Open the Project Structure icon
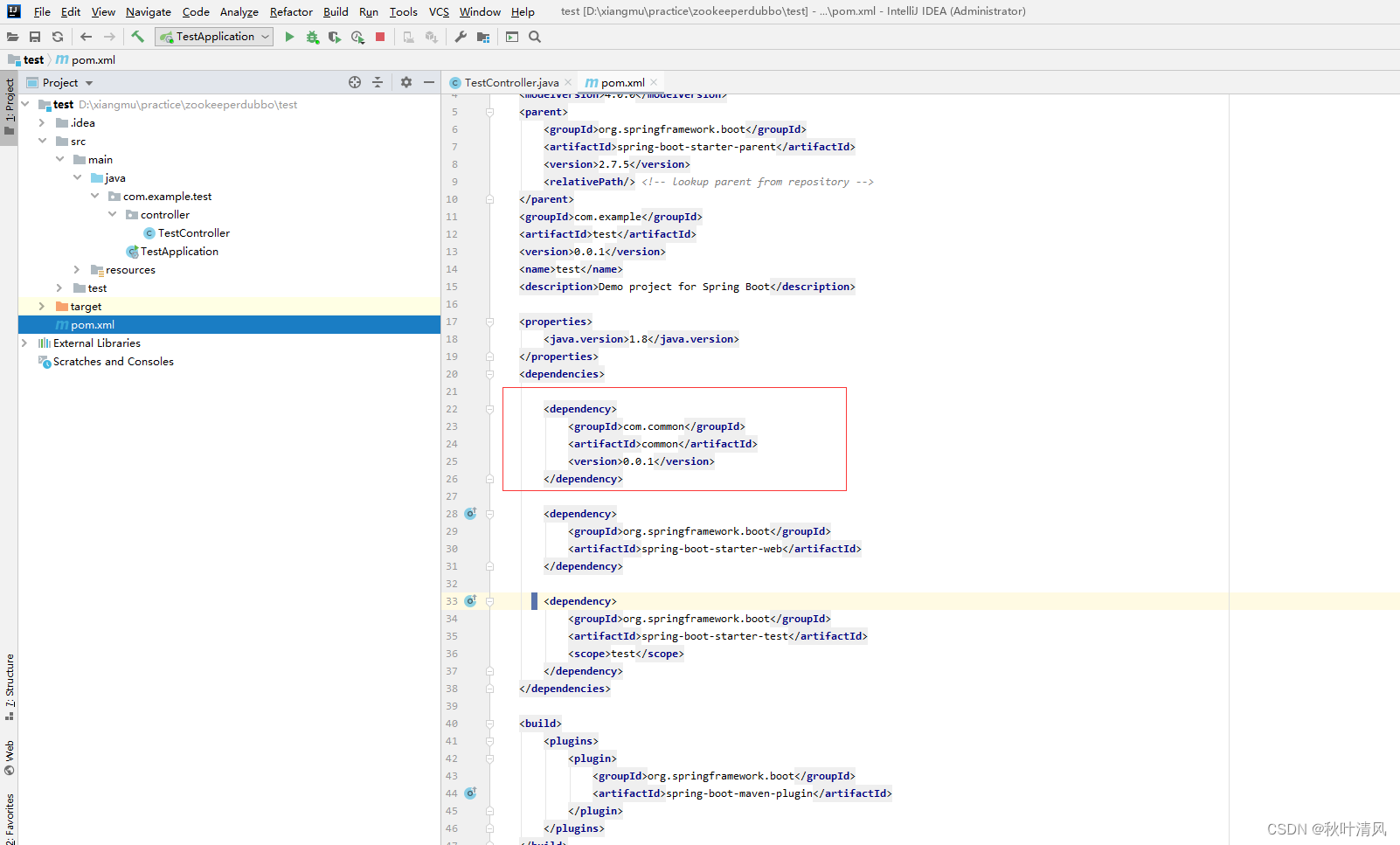 (483, 37)
